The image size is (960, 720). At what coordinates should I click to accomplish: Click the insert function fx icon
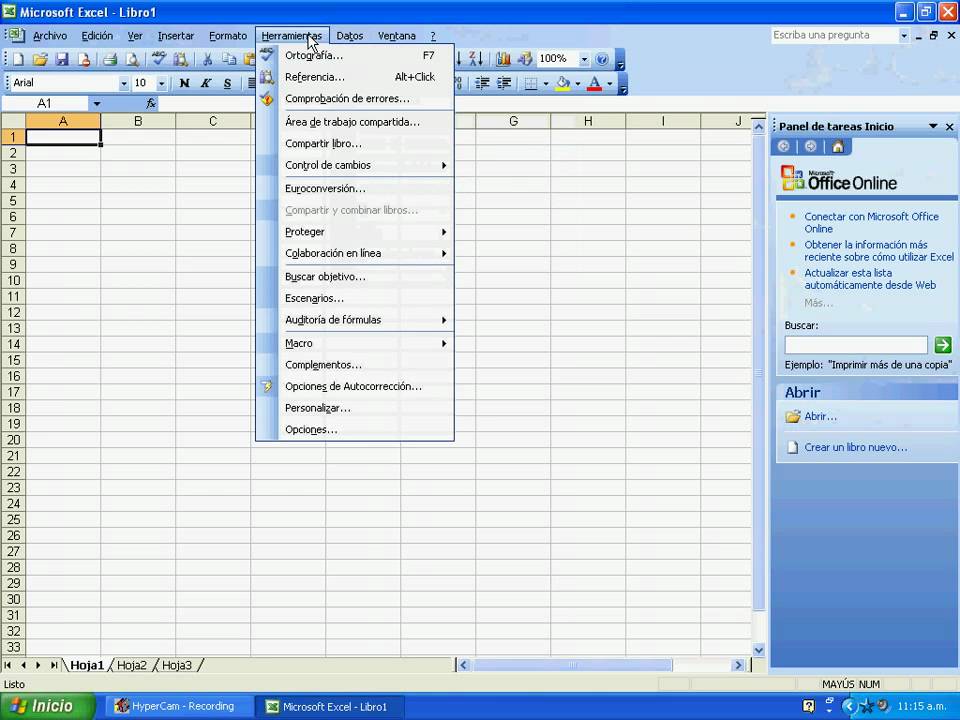click(151, 103)
